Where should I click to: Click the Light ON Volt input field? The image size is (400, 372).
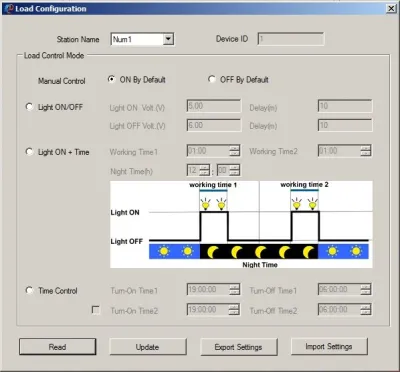(x=214, y=106)
